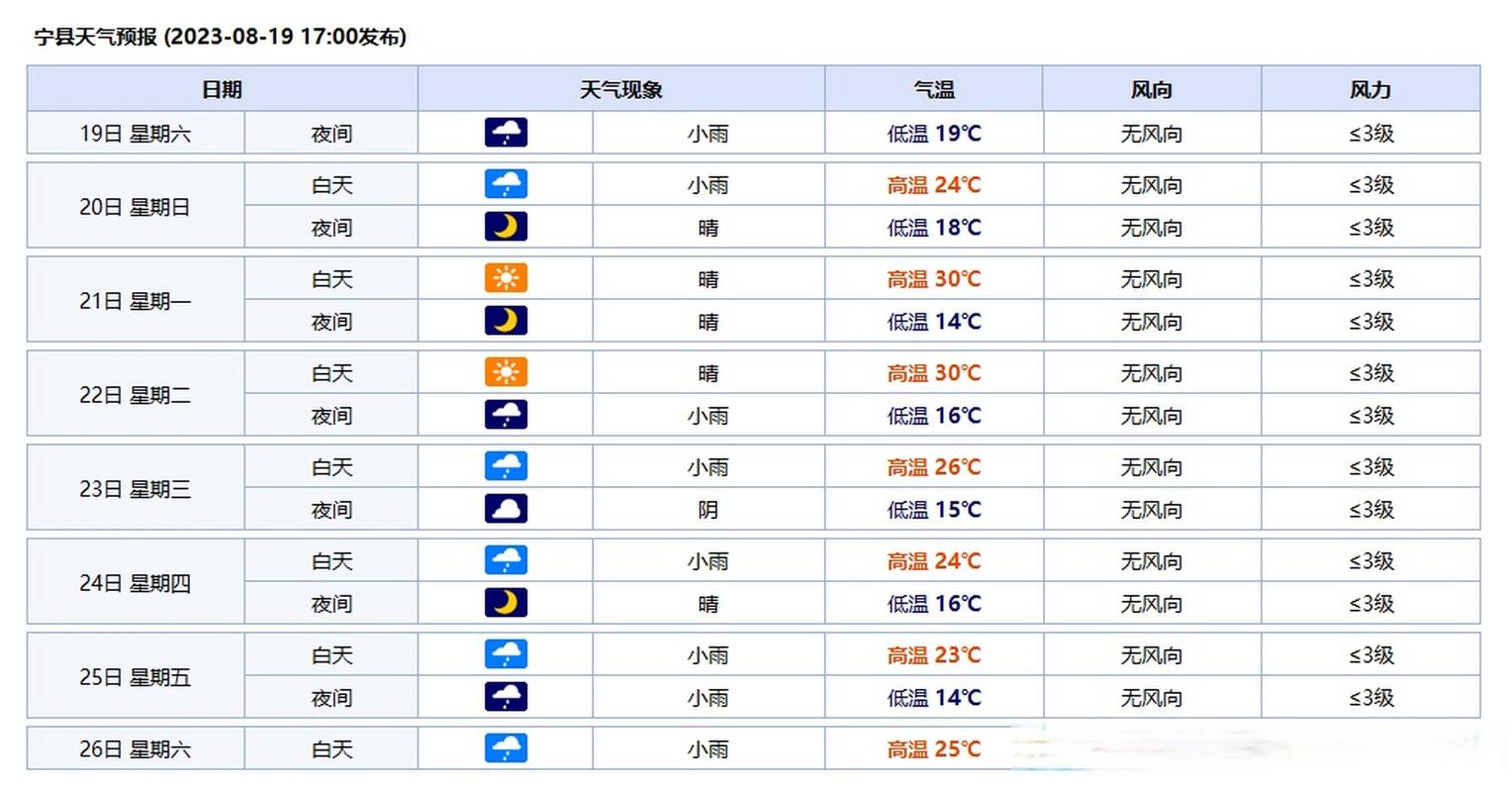Image resolution: width=1512 pixels, height=792 pixels.
Task: Click the 25日 星期五 date cell
Action: click(136, 677)
